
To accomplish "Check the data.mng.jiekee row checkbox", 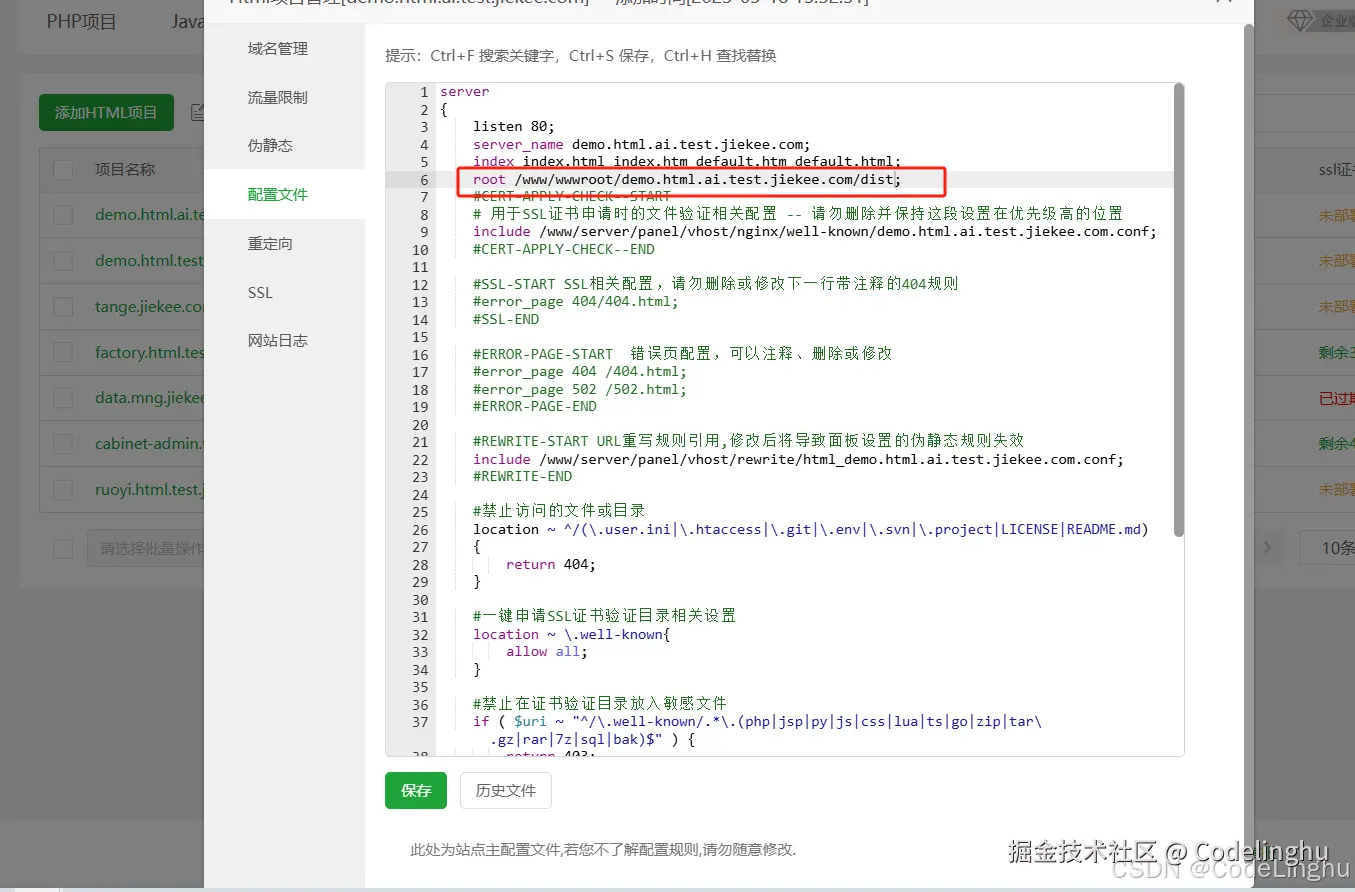I will coord(63,398).
